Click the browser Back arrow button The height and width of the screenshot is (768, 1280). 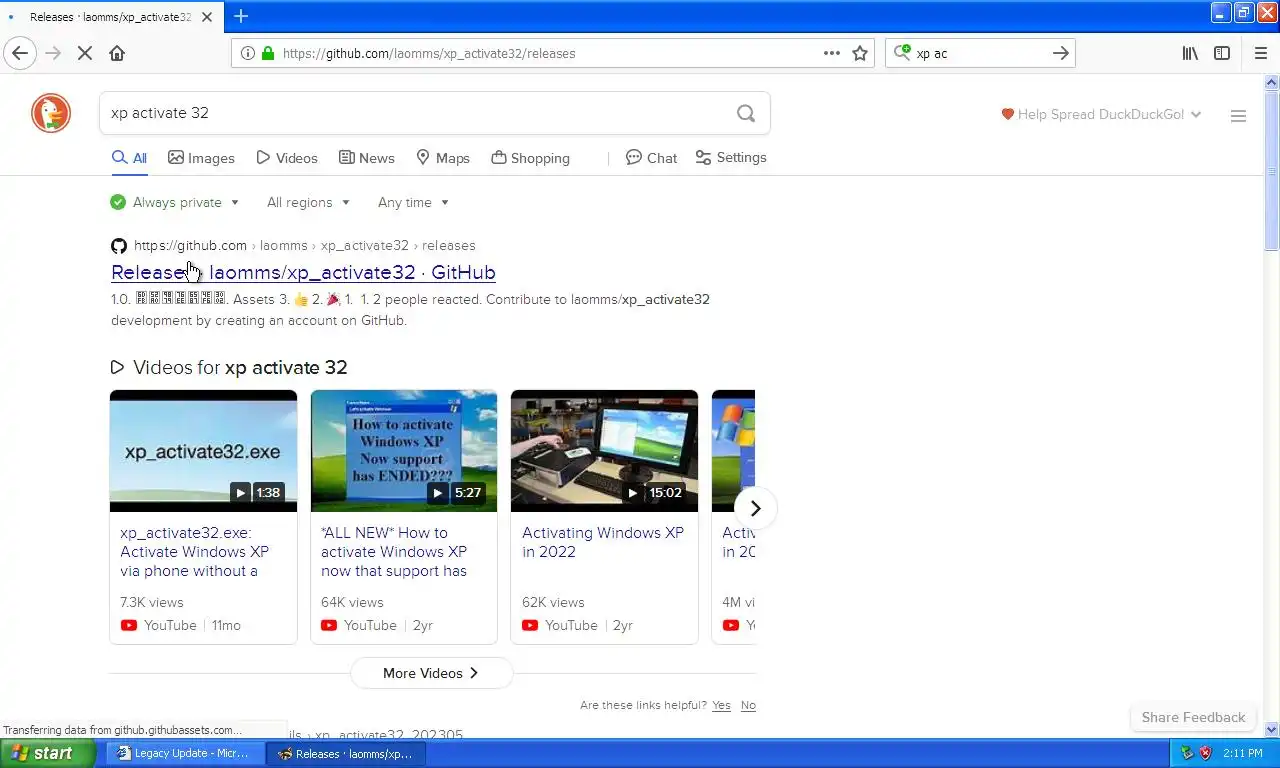pos(20,53)
